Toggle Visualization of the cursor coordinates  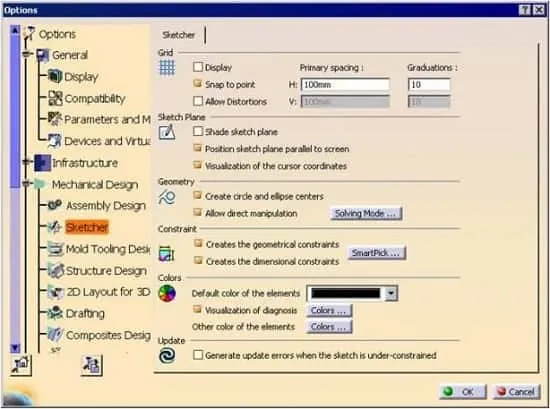pos(198,165)
